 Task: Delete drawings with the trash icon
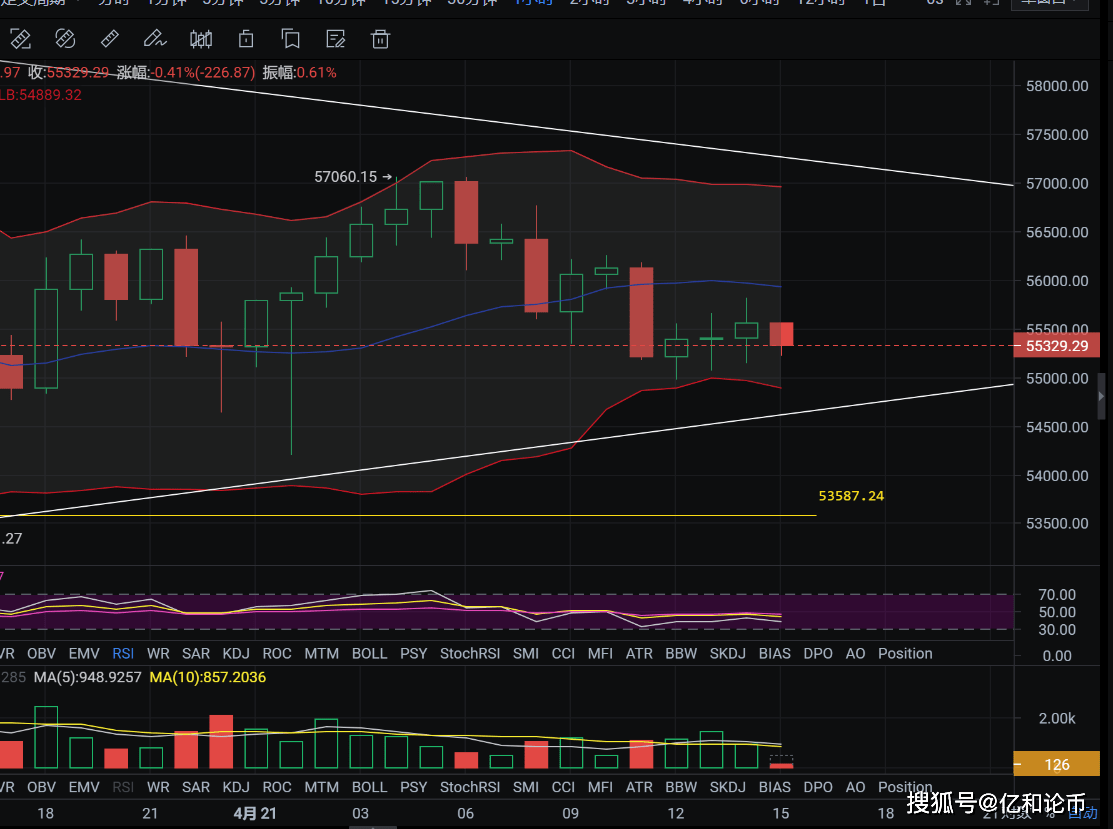click(x=380, y=40)
